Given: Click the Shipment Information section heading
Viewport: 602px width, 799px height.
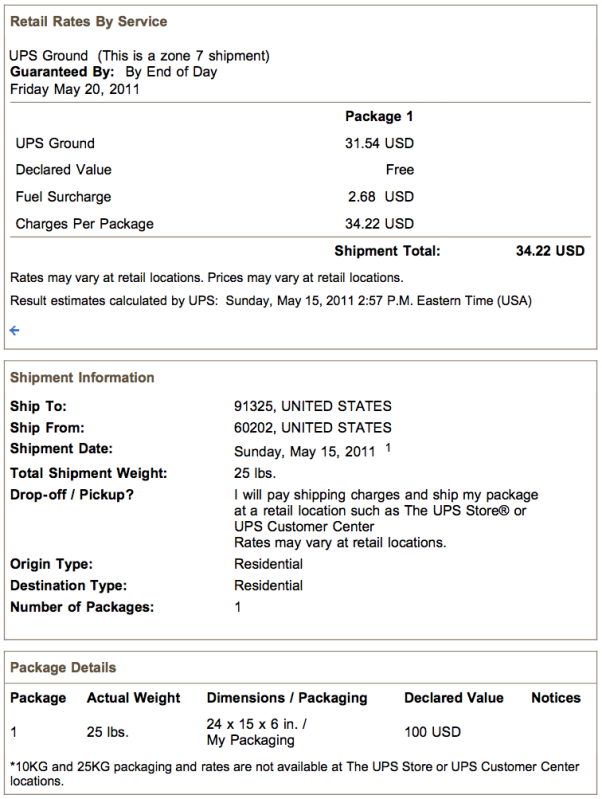Looking at the screenshot, I should [82, 378].
